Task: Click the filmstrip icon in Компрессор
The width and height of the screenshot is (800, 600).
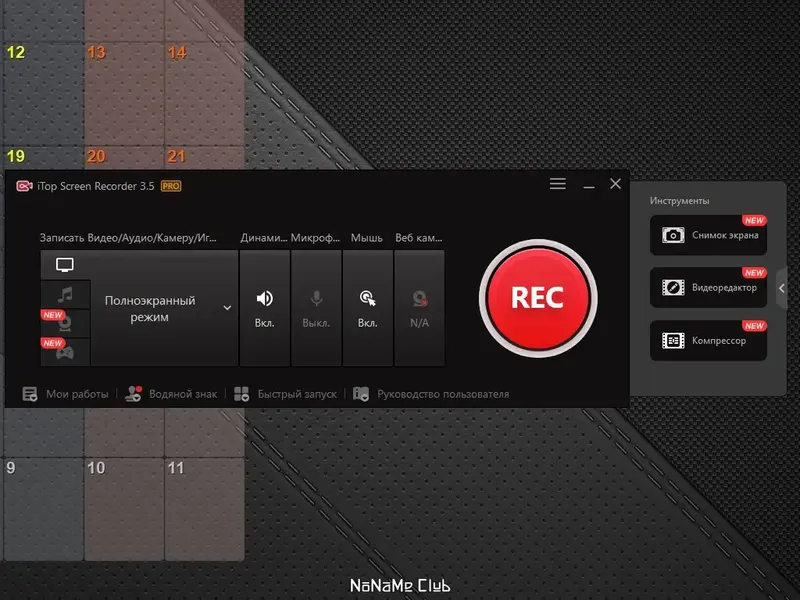Action: tap(673, 340)
